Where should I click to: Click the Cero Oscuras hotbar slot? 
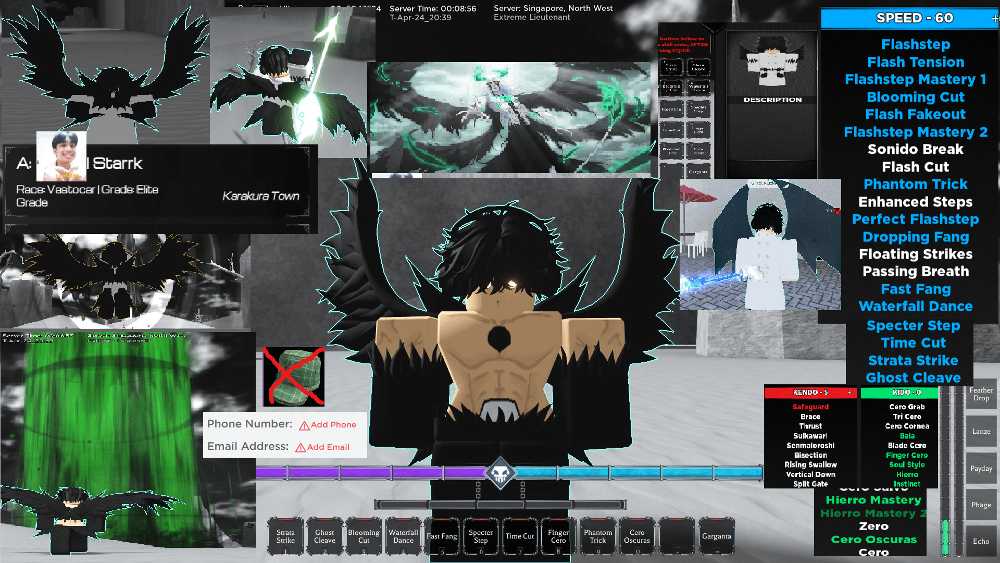tap(637, 536)
